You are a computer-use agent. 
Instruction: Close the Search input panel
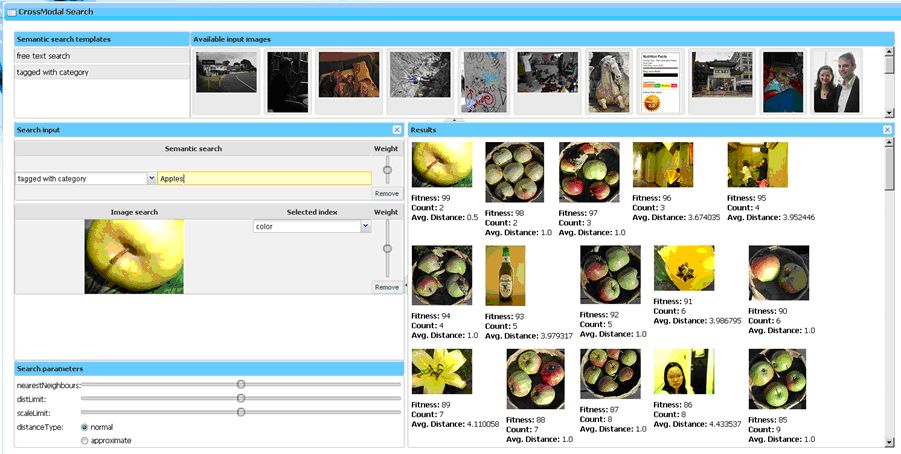click(x=396, y=130)
